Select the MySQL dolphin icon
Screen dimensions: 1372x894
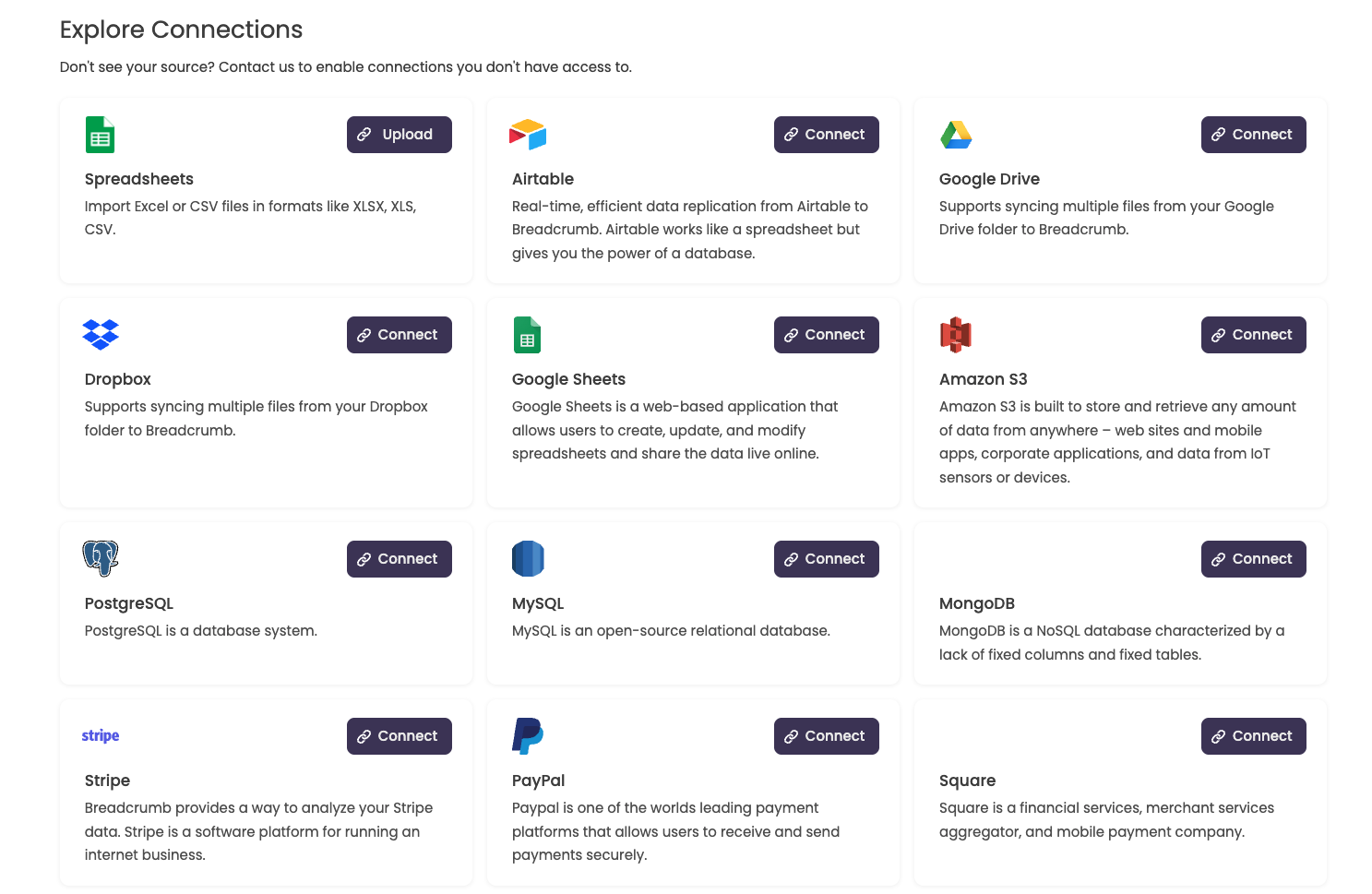click(527, 558)
